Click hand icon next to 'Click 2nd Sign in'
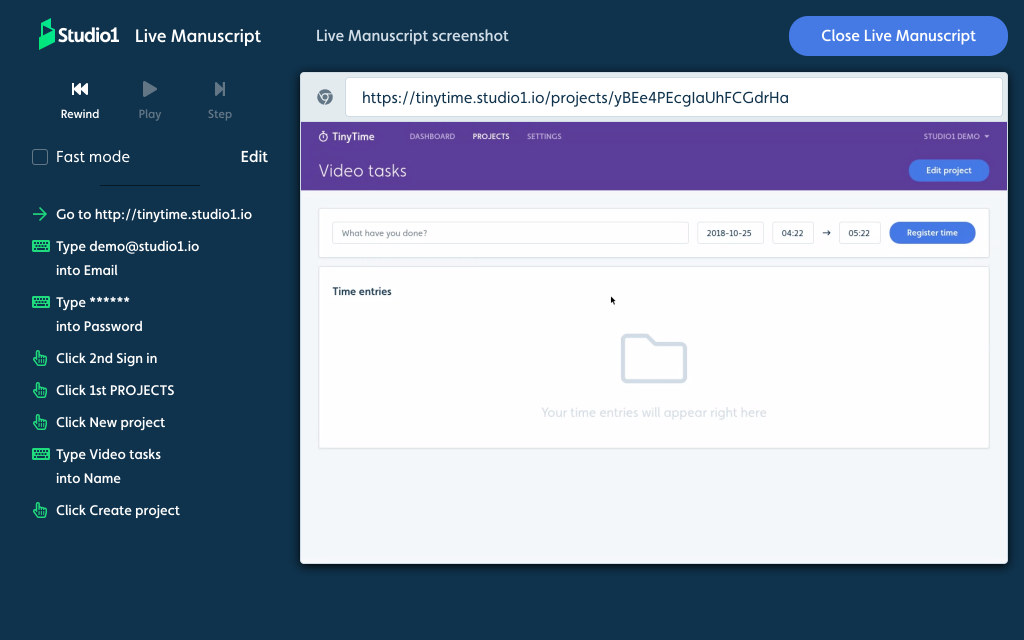The image size is (1024, 640). (40, 358)
